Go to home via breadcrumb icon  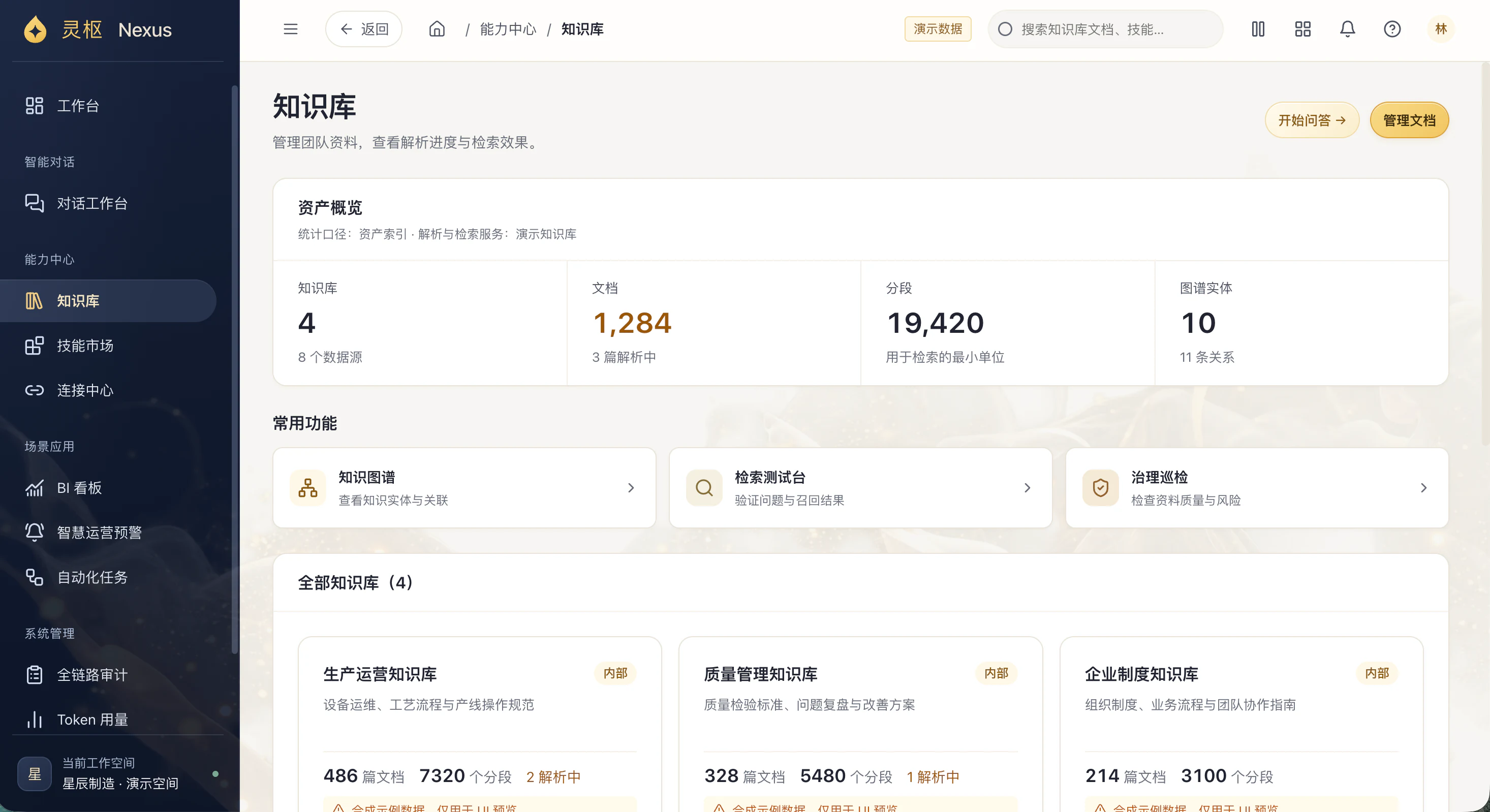[437, 29]
